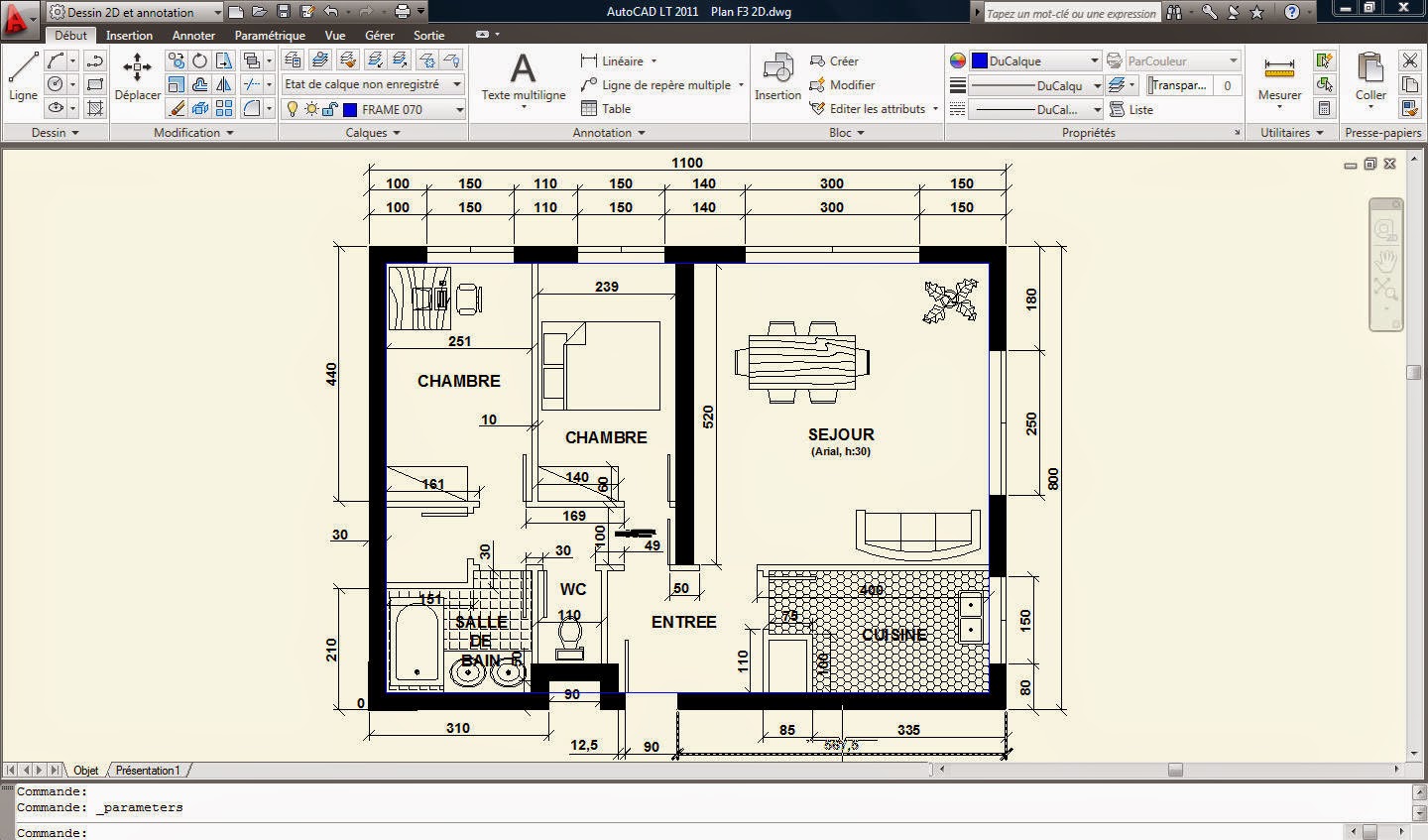Open the Etat de calque non enregistré dropdown

pyautogui.click(x=454, y=84)
